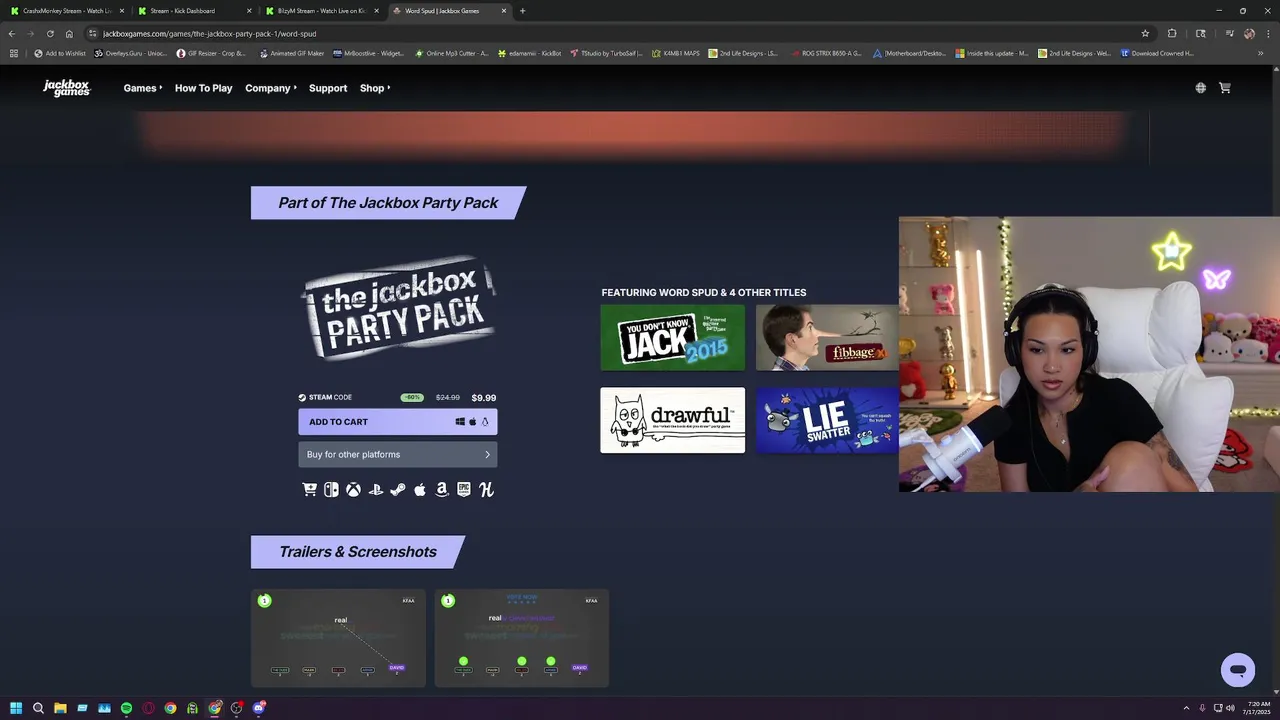
Task: Reload the page in Chrome
Action: tap(50, 33)
